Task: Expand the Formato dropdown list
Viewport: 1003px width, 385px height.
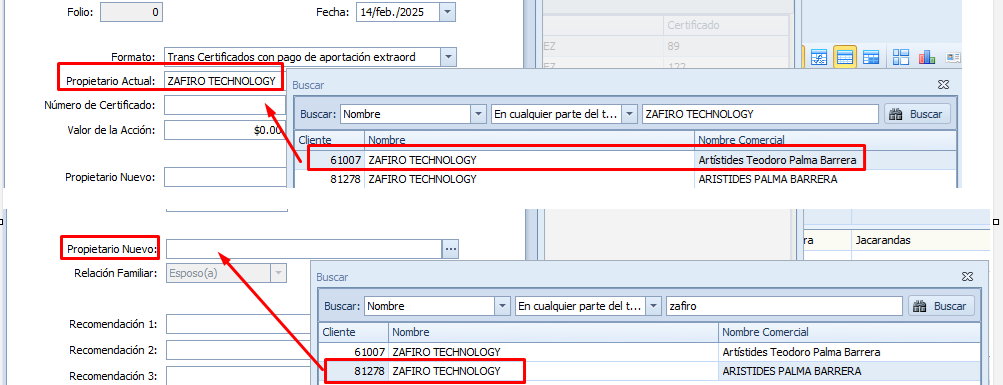Action: [448, 57]
